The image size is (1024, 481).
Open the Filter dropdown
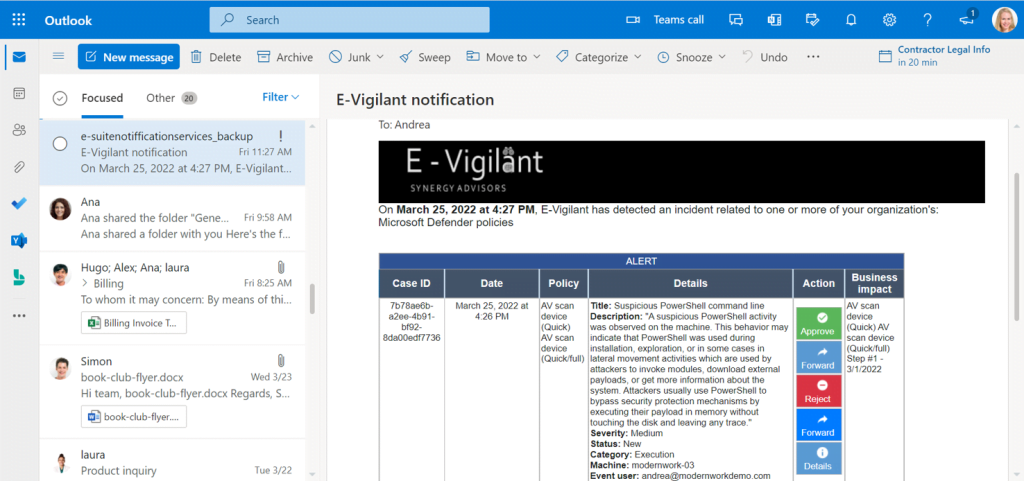[281, 97]
